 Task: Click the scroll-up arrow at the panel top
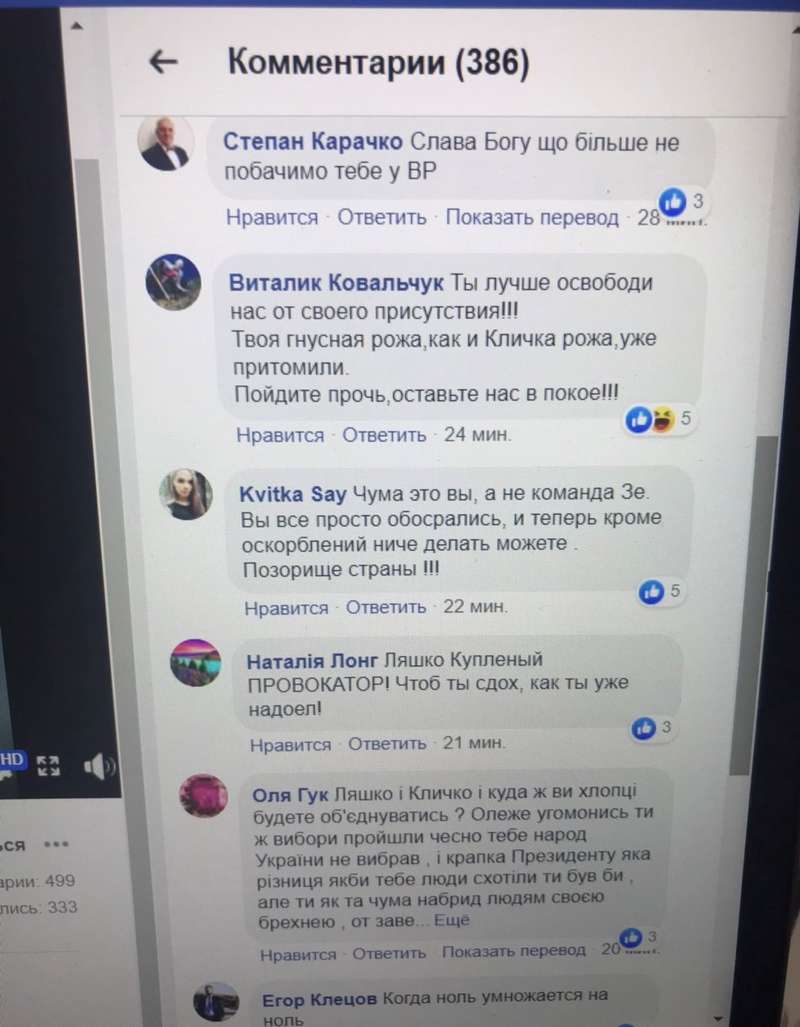[x=77, y=26]
